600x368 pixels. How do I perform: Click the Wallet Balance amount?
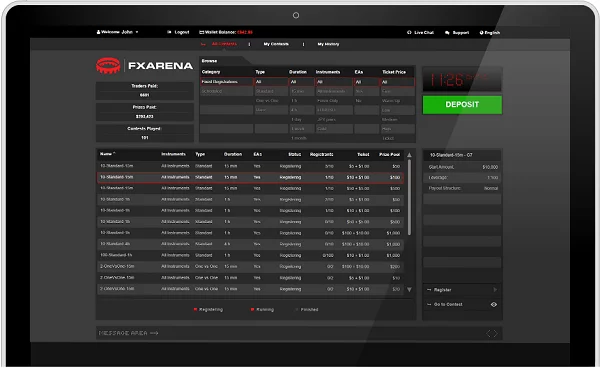pyautogui.click(x=245, y=33)
